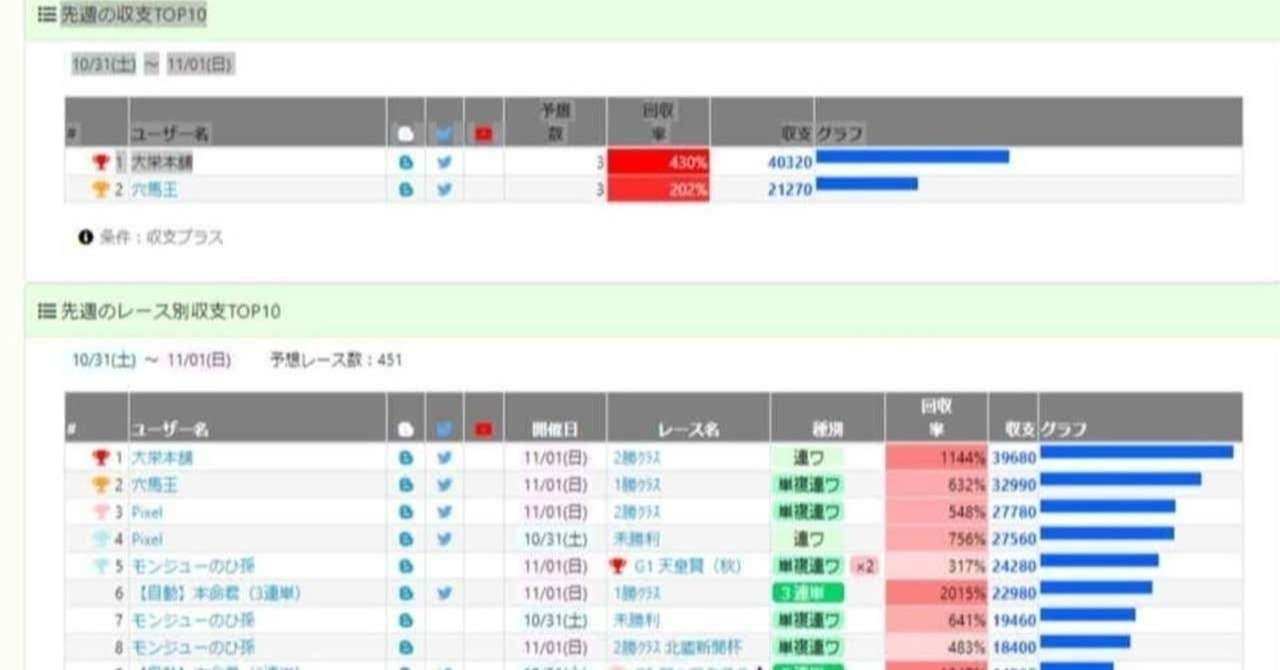Click YouTube header icon in レース別 table
Screen dimensions: 1280x670
[484, 429]
